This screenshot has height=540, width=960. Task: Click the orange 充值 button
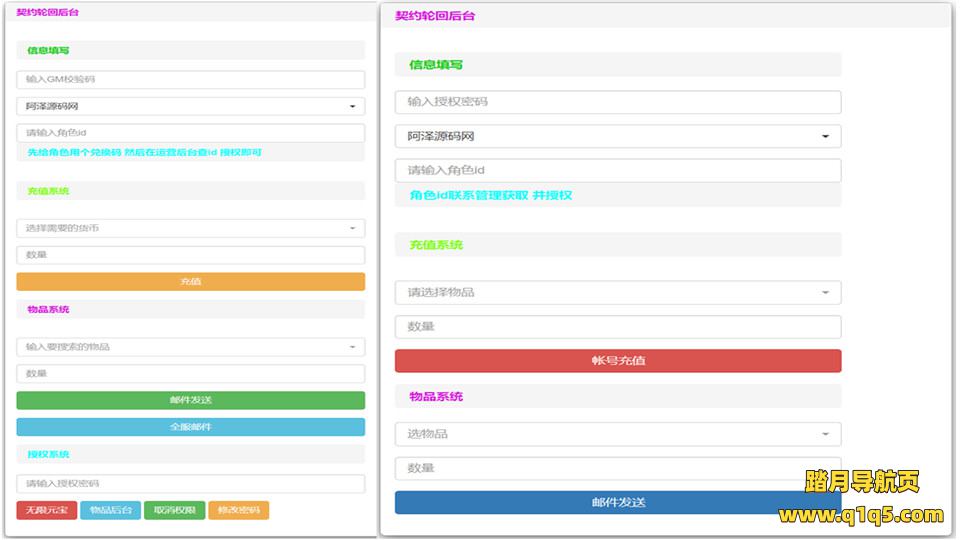[190, 282]
